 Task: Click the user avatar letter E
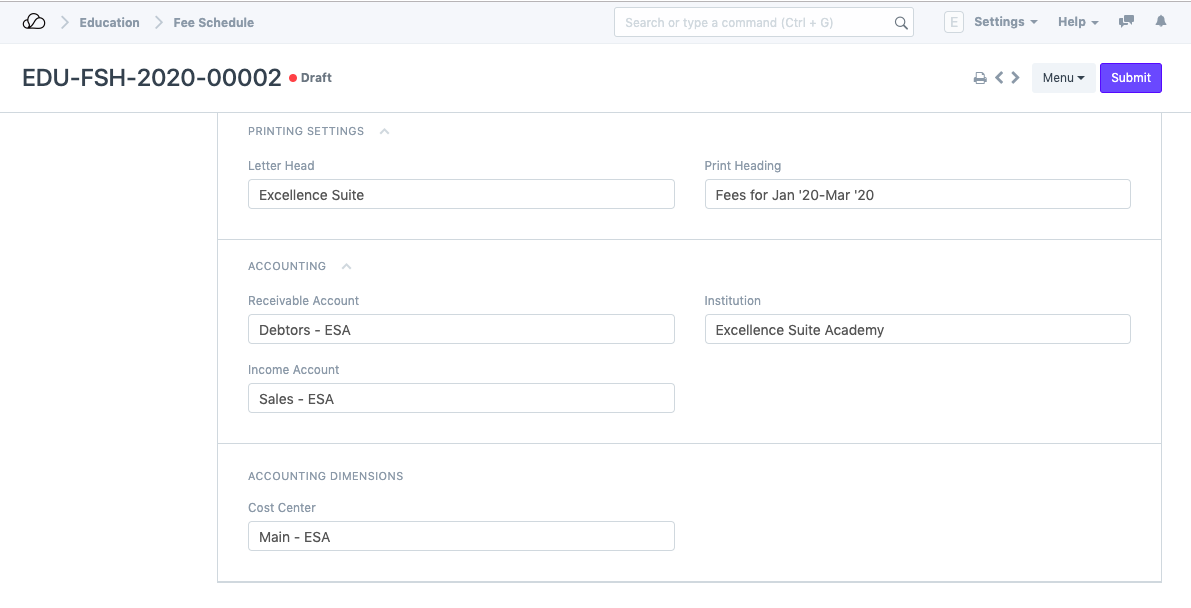pos(953,22)
